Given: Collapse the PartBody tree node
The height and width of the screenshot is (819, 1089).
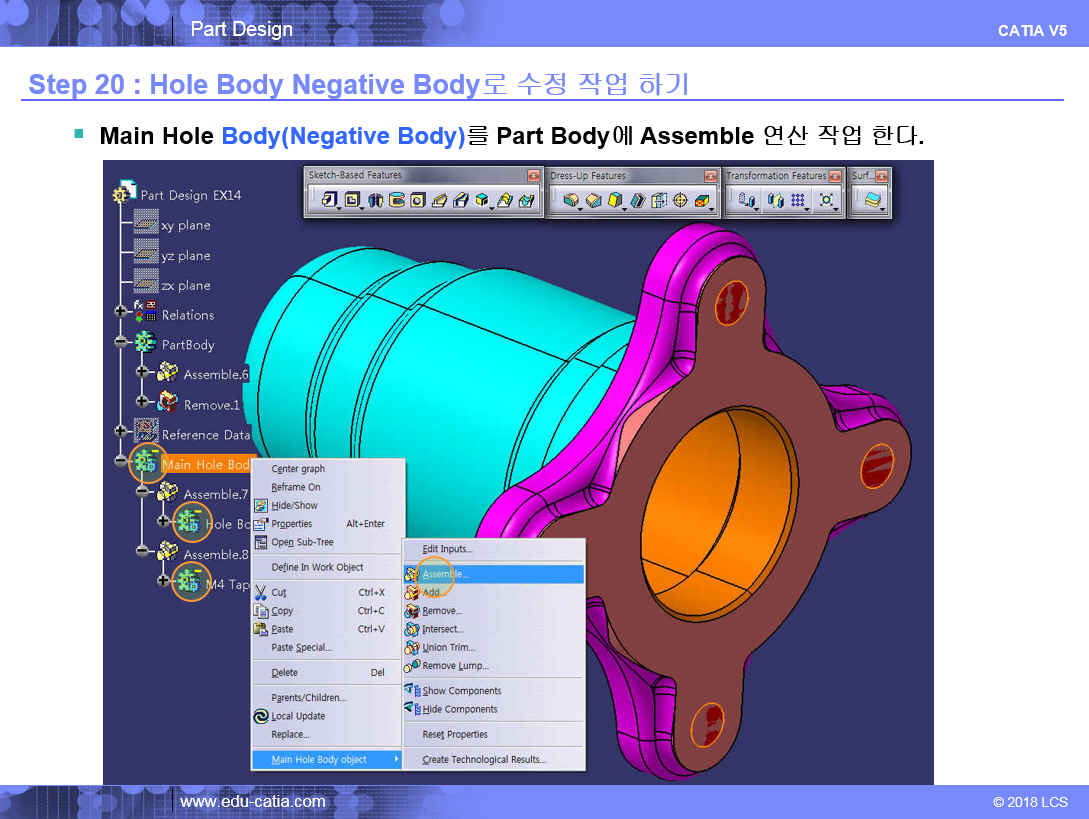Looking at the screenshot, I should (122, 343).
